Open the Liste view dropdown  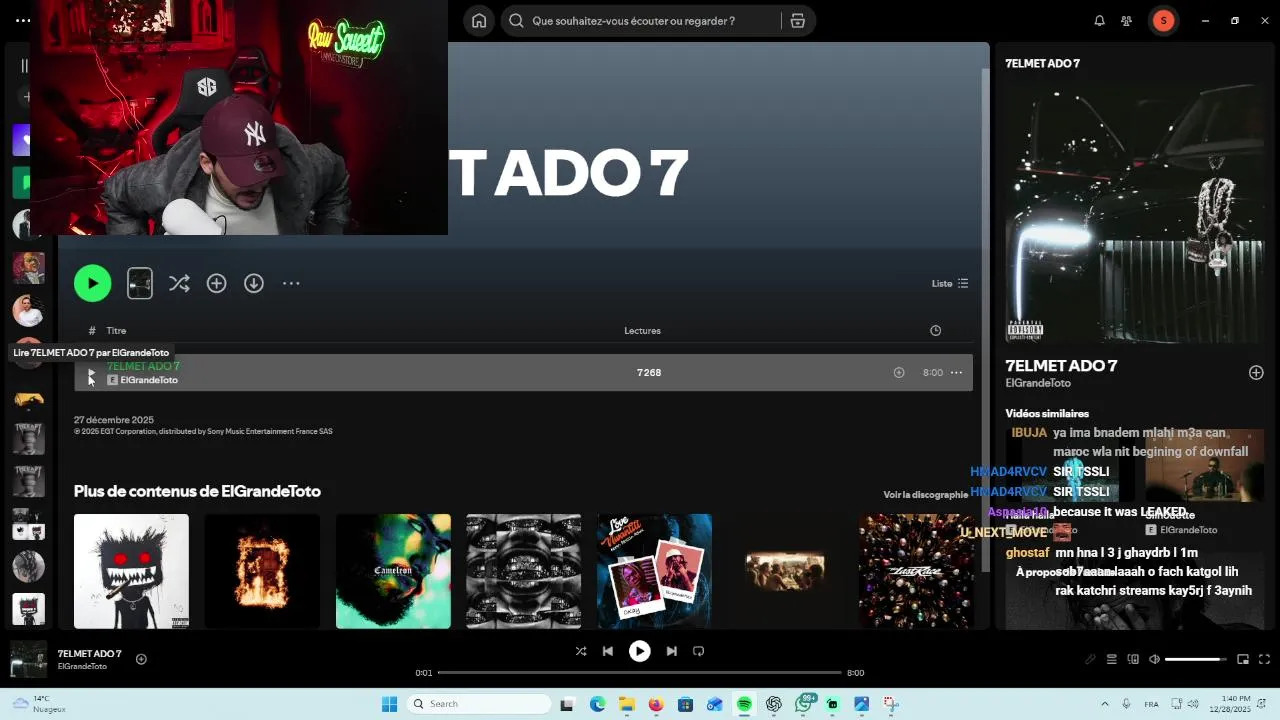coord(950,284)
